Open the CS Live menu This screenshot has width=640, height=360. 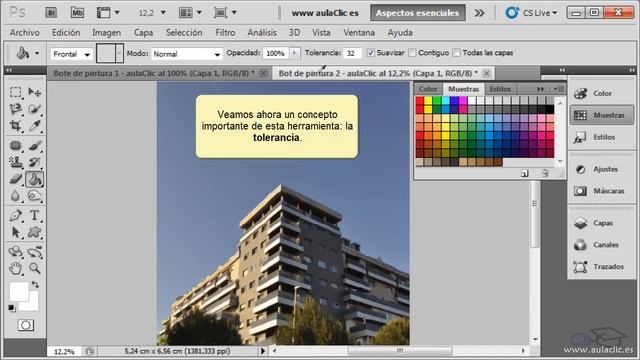point(531,13)
